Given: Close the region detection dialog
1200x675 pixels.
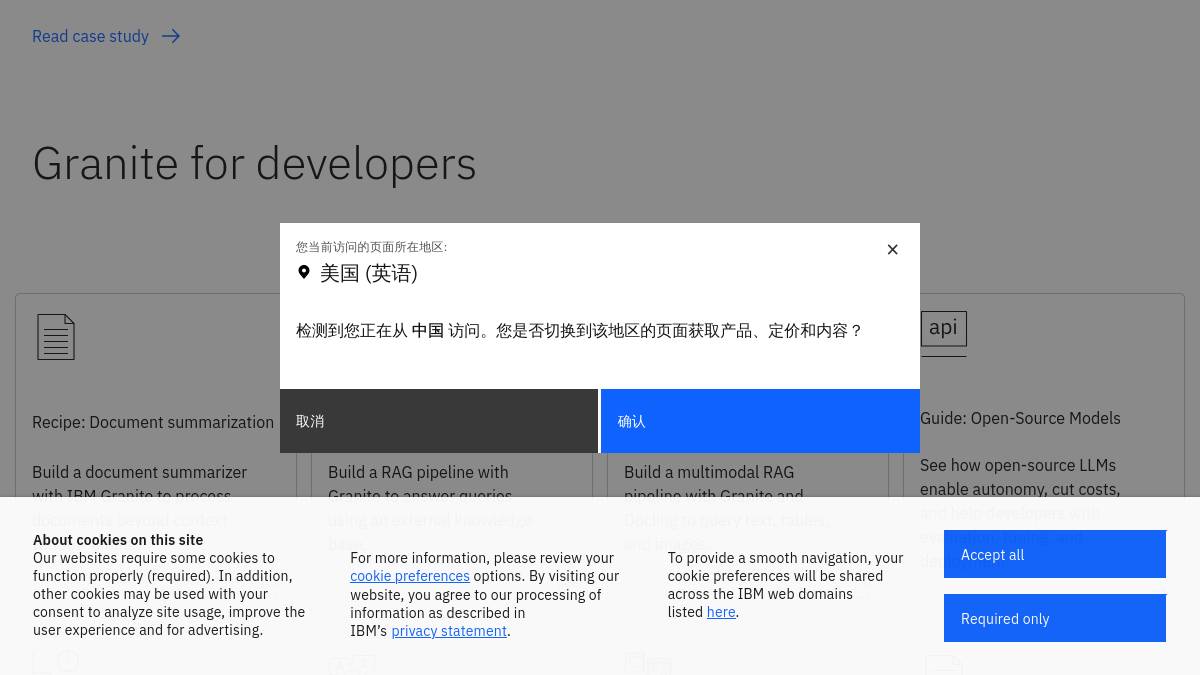Looking at the screenshot, I should click(x=893, y=250).
